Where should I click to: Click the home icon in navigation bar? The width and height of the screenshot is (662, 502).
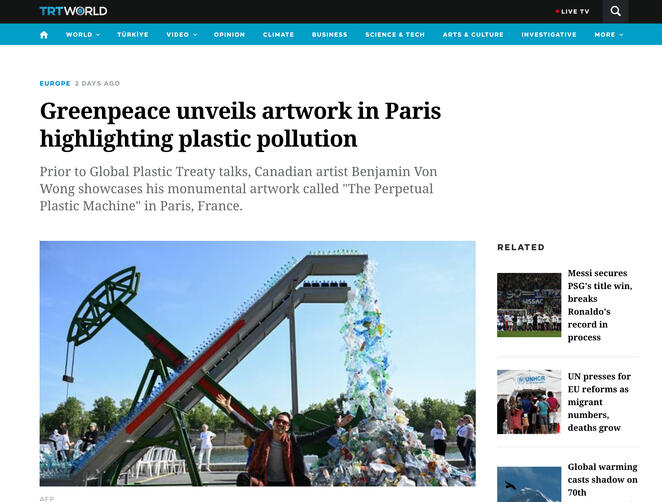point(44,35)
